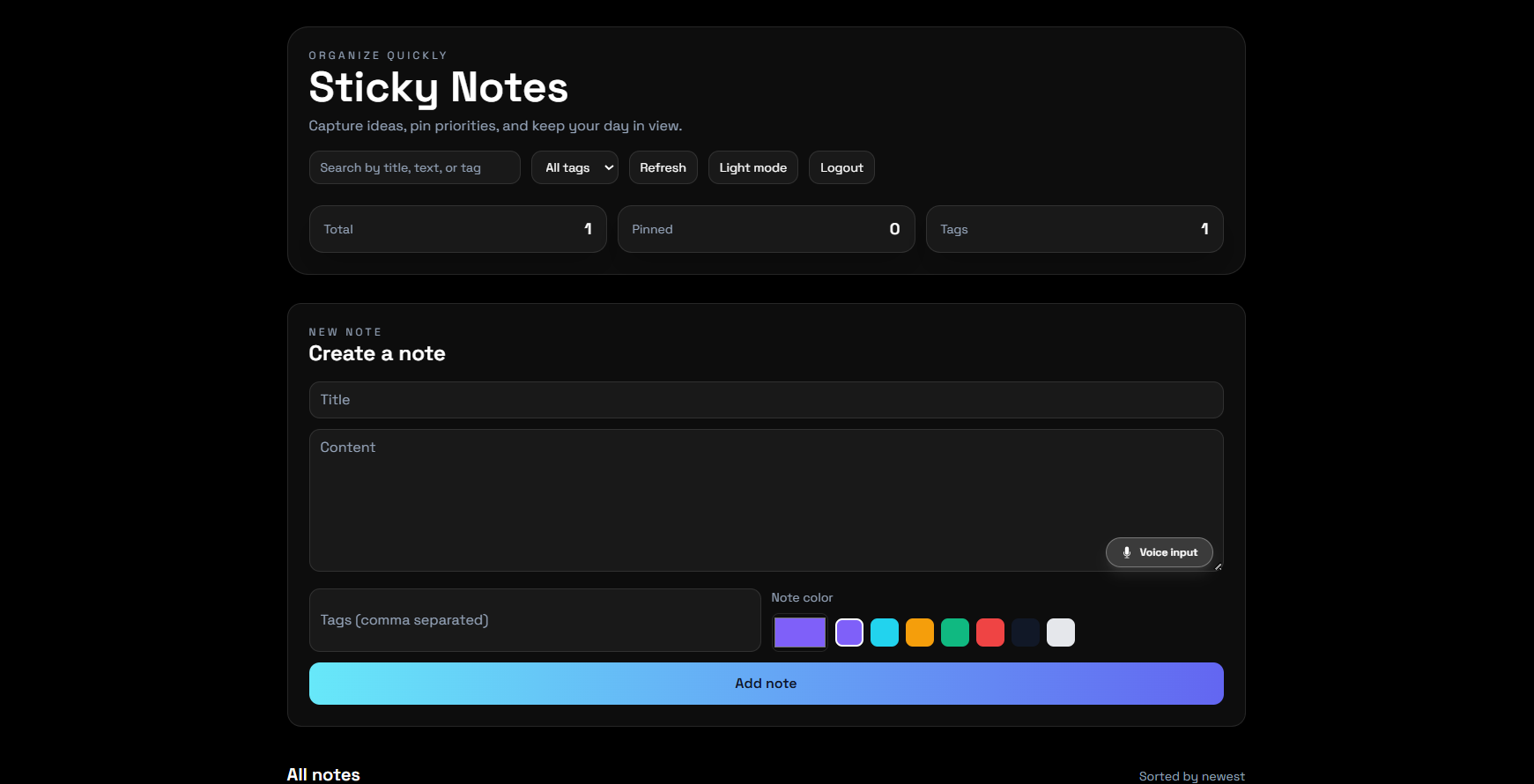Open the custom note color picker
The image size is (1534, 784).
(x=800, y=632)
